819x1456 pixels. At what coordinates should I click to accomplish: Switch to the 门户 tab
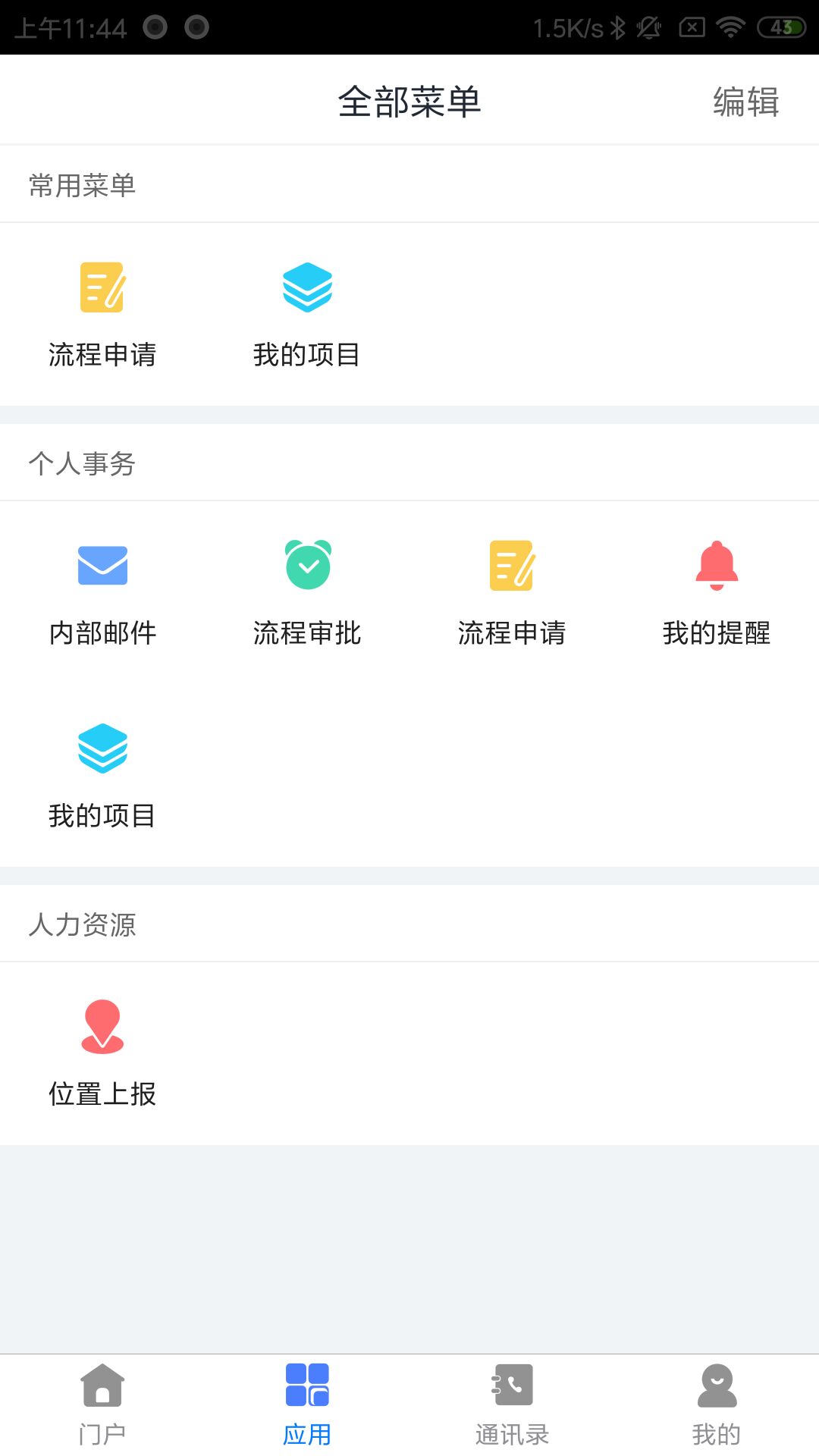102,1404
